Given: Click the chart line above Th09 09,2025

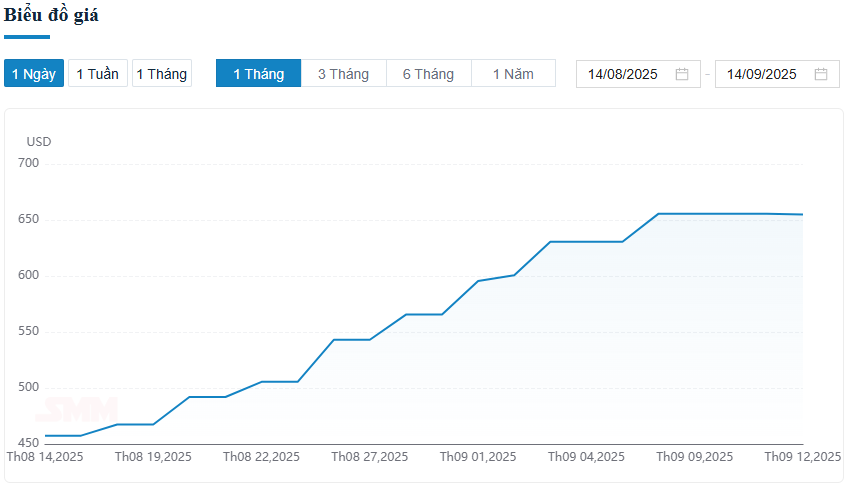Looking at the screenshot, I should coord(694,213).
